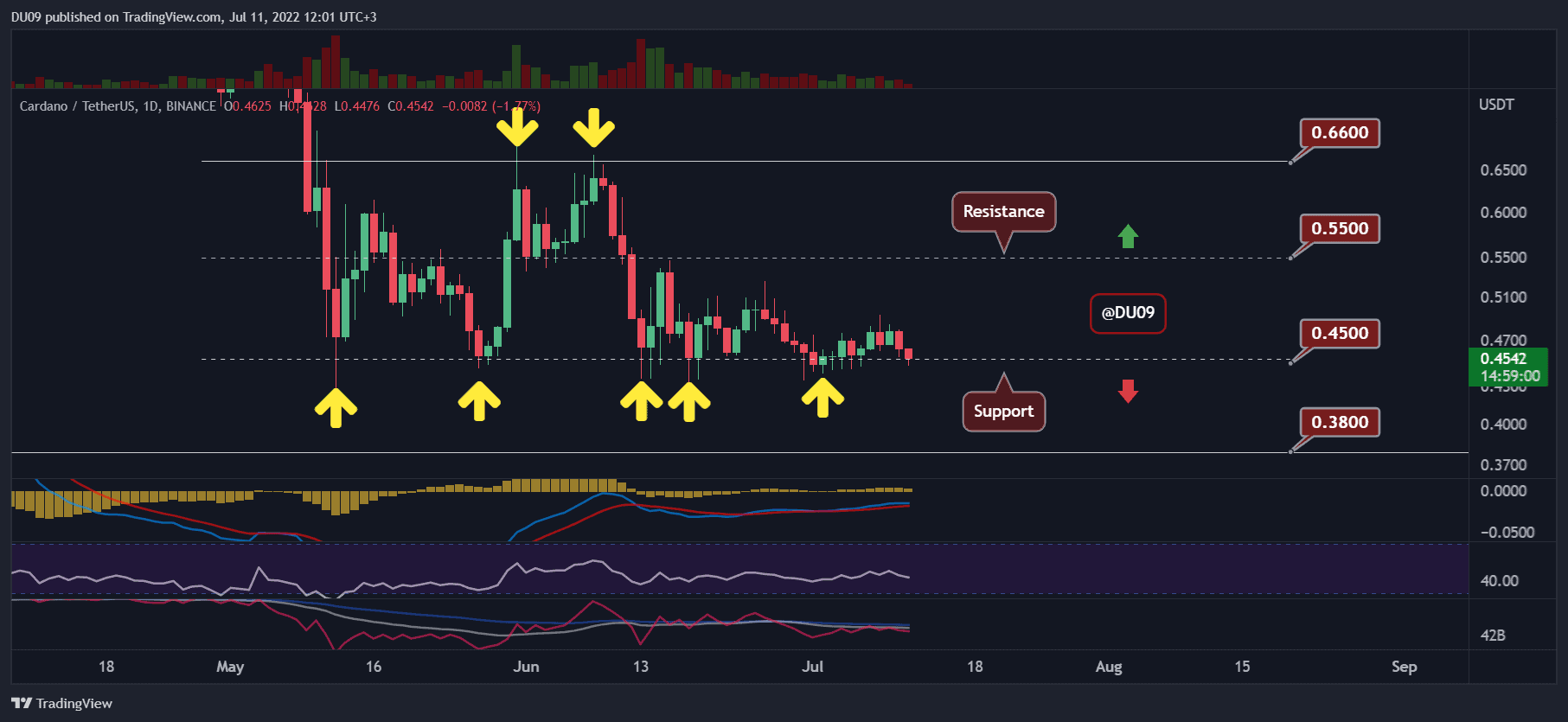Click the 0.6000 price axis label

point(1503,213)
